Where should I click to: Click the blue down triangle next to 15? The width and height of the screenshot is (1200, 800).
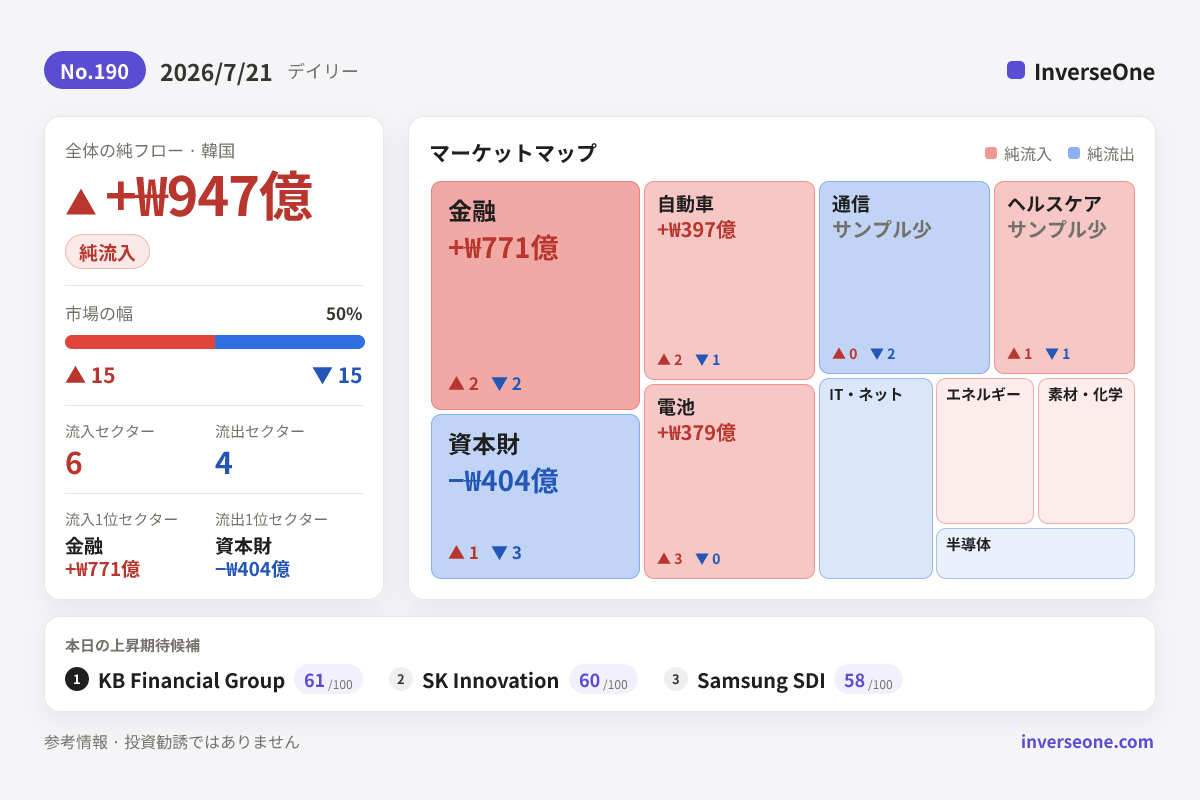(x=322, y=375)
